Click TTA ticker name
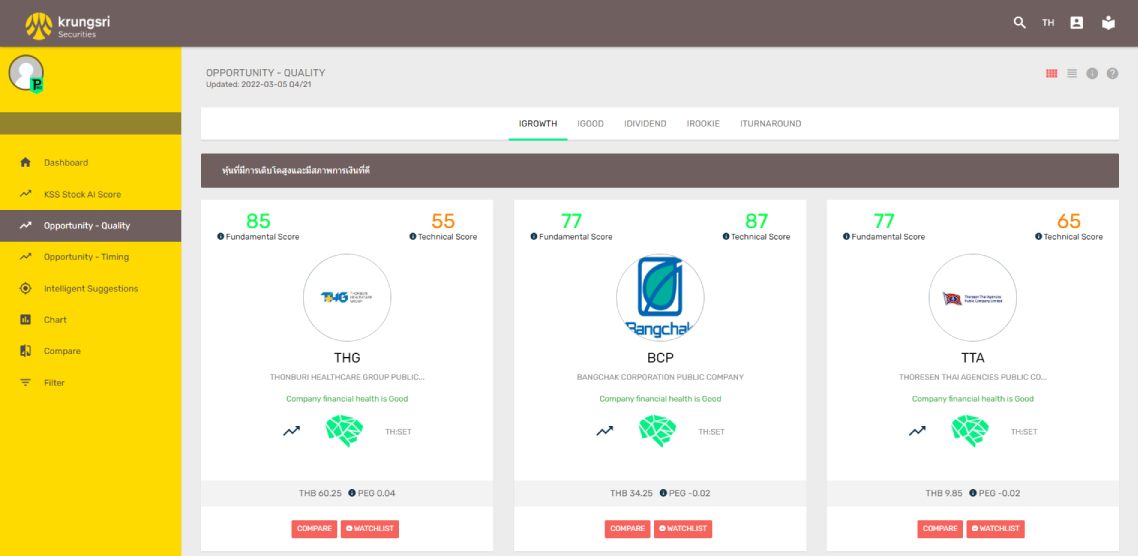The image size is (1138, 556). click(973, 358)
